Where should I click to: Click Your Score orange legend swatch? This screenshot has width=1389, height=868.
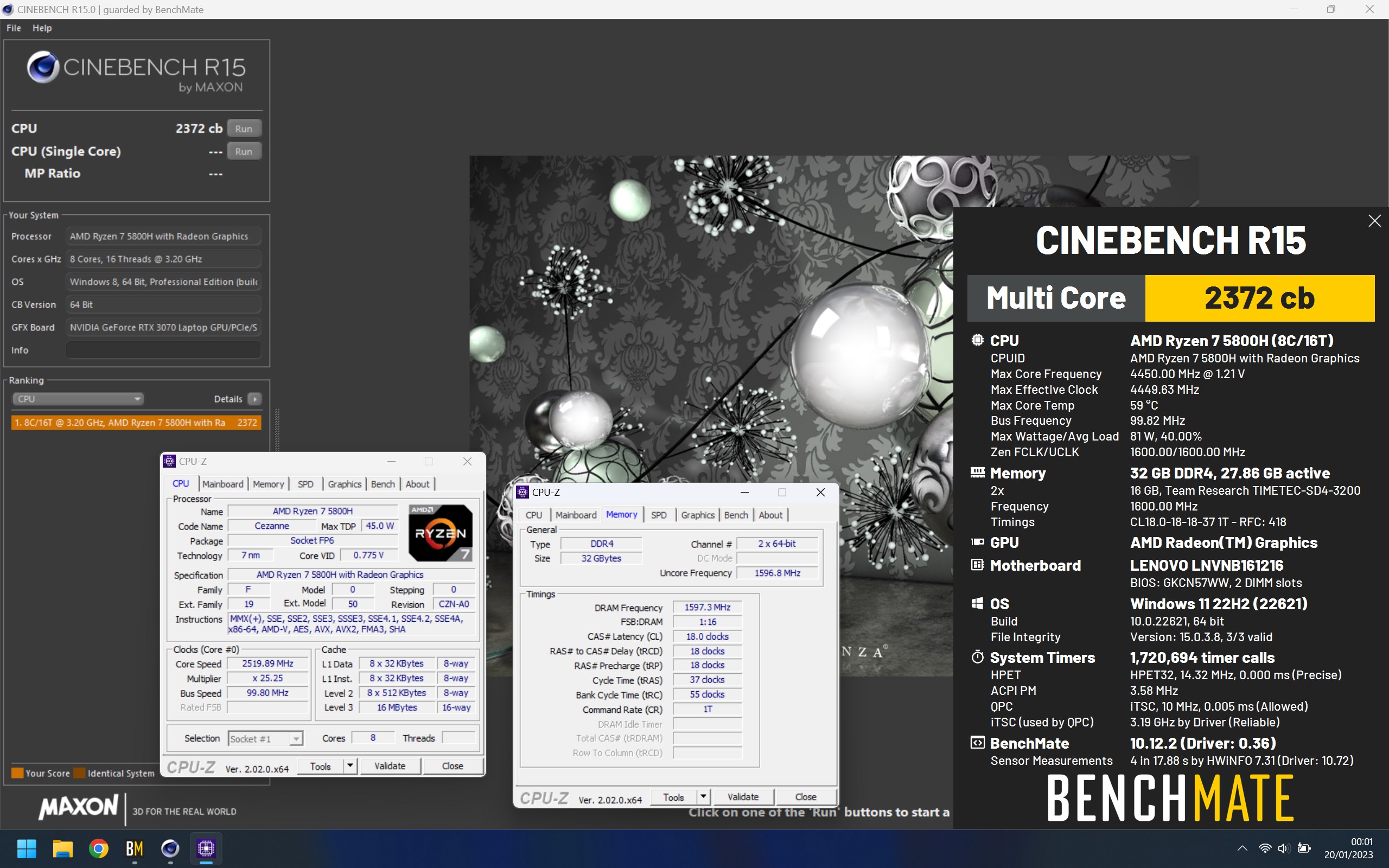tap(17, 773)
